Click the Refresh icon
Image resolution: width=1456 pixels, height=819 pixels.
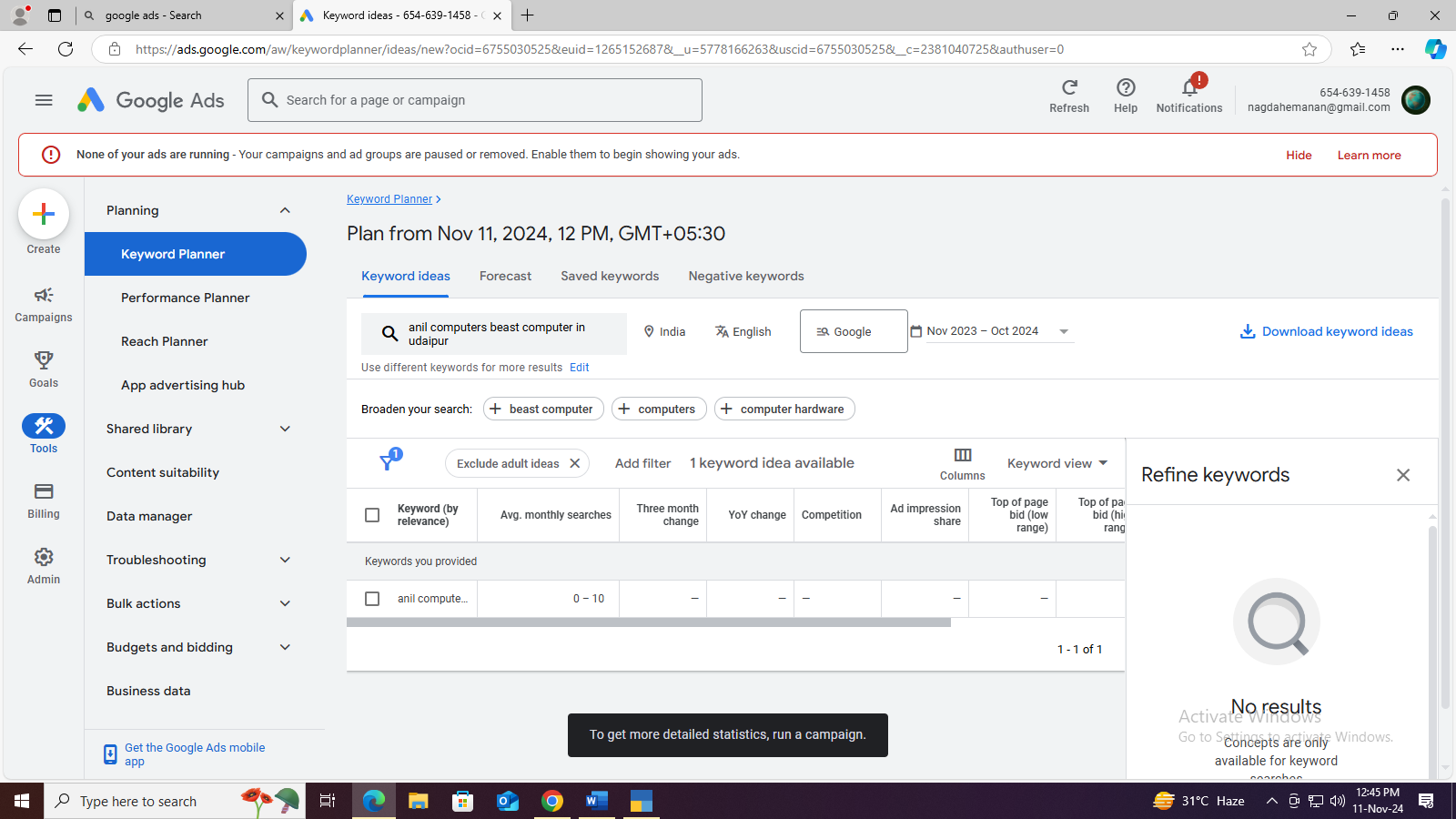pos(1069,87)
